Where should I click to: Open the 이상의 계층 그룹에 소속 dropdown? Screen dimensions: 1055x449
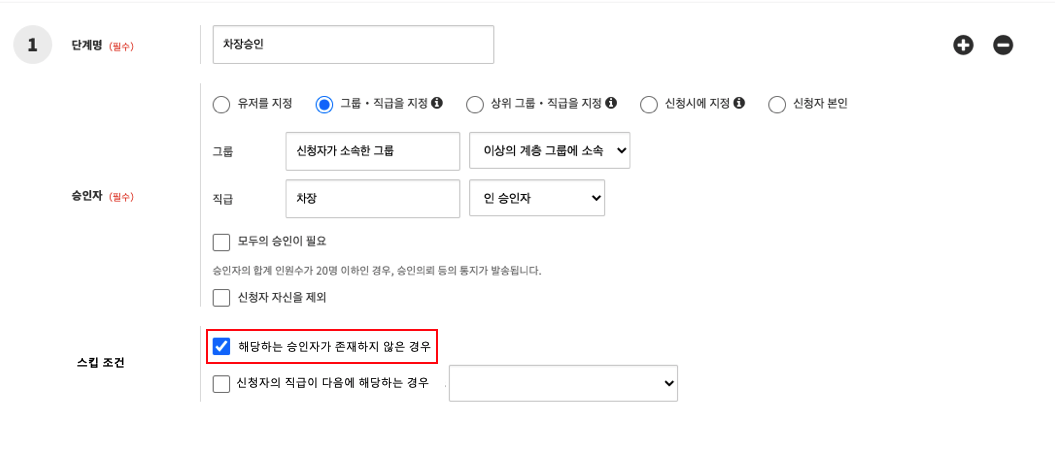pos(549,150)
